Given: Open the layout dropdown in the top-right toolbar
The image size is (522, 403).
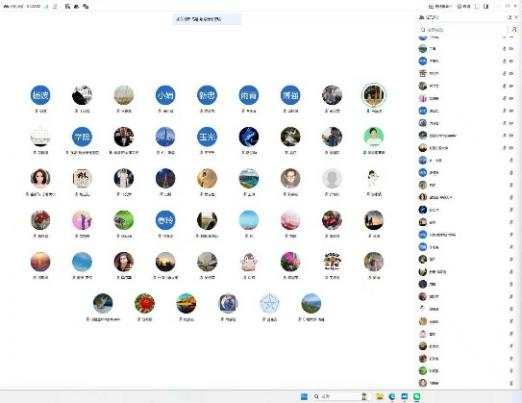Looking at the screenshot, I should coord(440,6).
